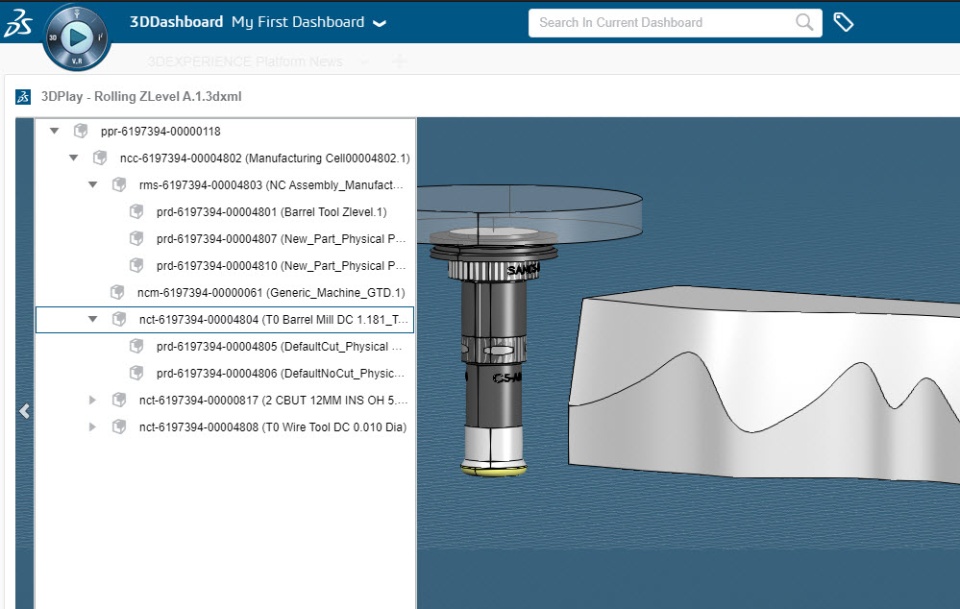Click the cube icon beside nct-6197394-00004804
The width and height of the screenshot is (960, 609).
pos(119,319)
